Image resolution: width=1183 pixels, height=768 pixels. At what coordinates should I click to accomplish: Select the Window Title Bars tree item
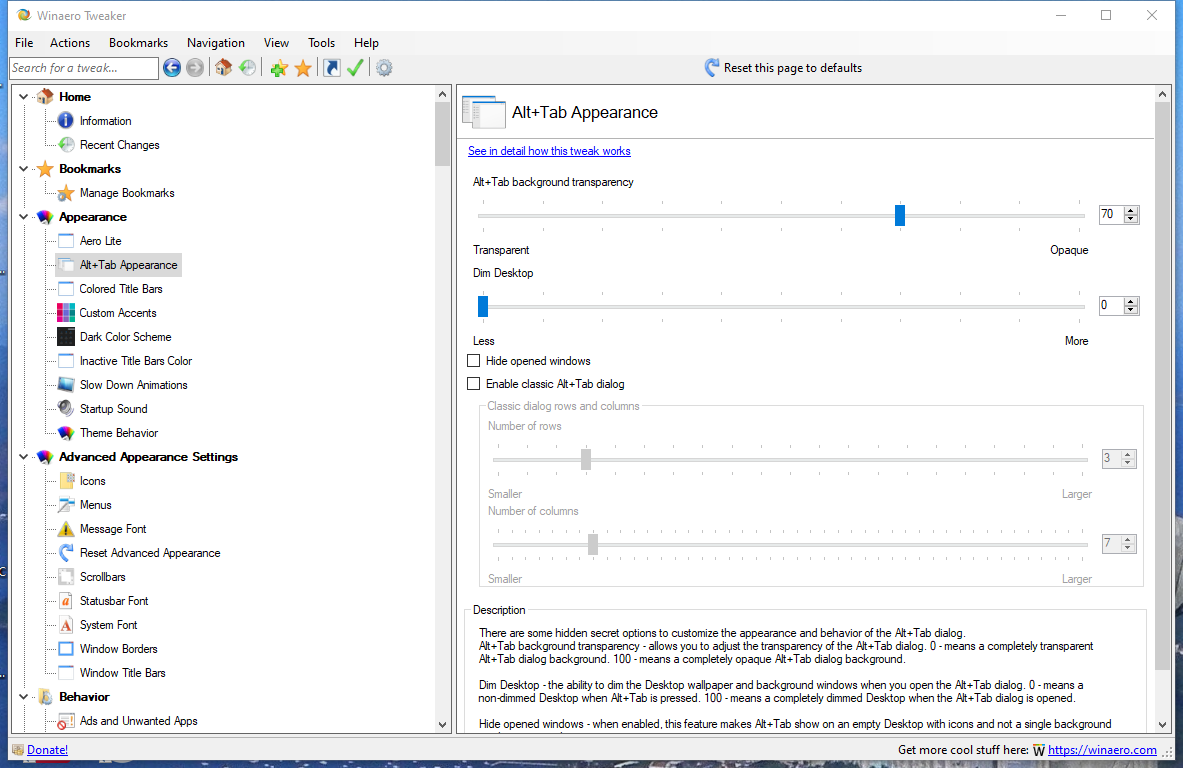pos(122,673)
